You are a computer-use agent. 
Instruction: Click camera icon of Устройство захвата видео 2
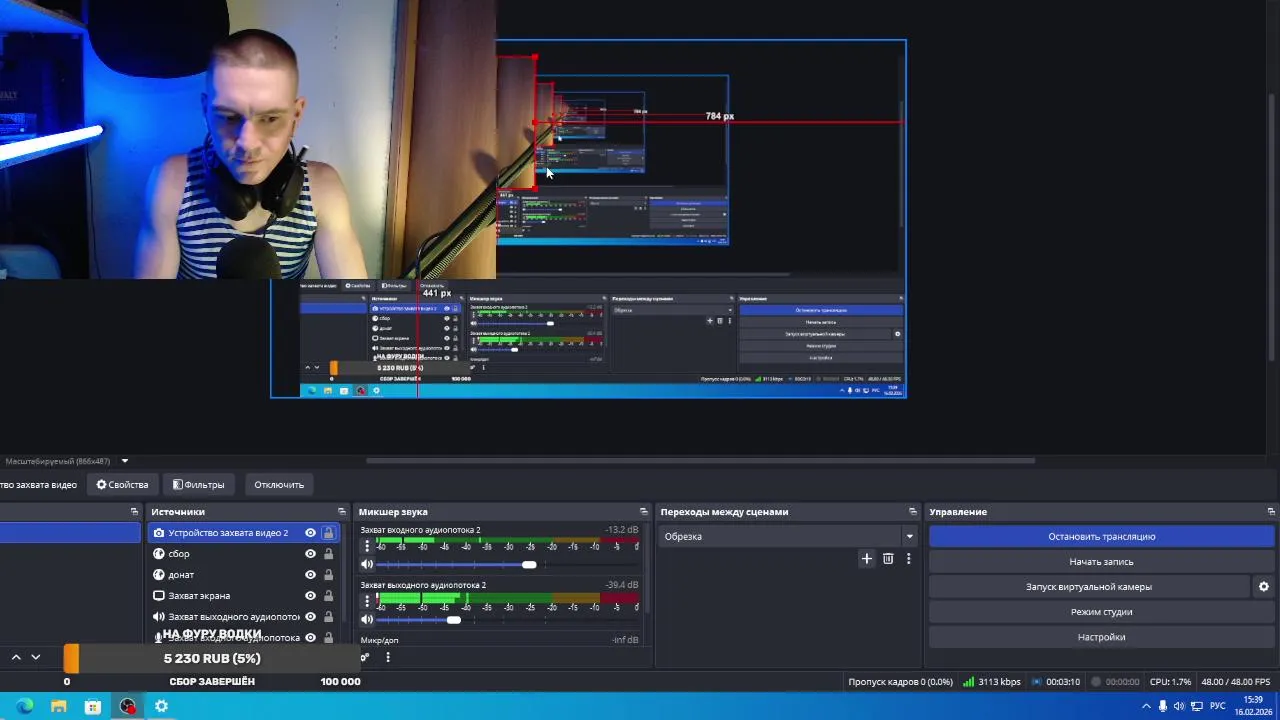tap(158, 533)
